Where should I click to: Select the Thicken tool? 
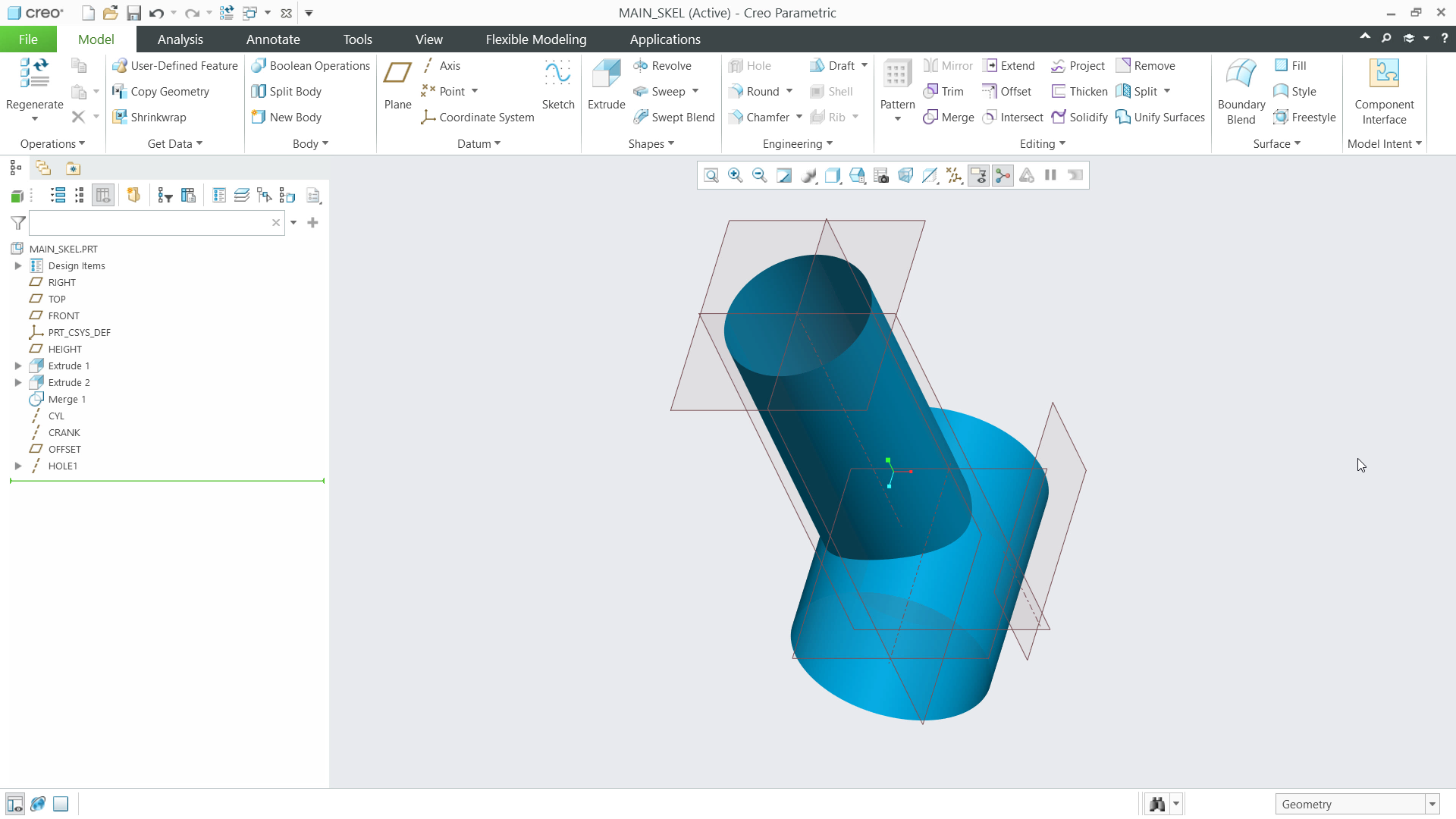click(x=1079, y=92)
